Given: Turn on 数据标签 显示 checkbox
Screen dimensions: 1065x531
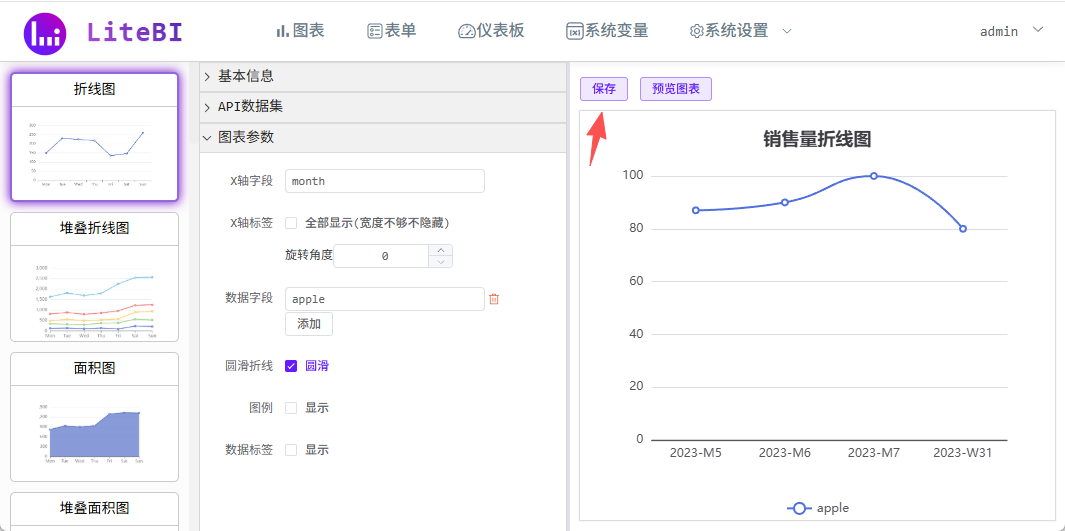Looking at the screenshot, I should [x=291, y=450].
